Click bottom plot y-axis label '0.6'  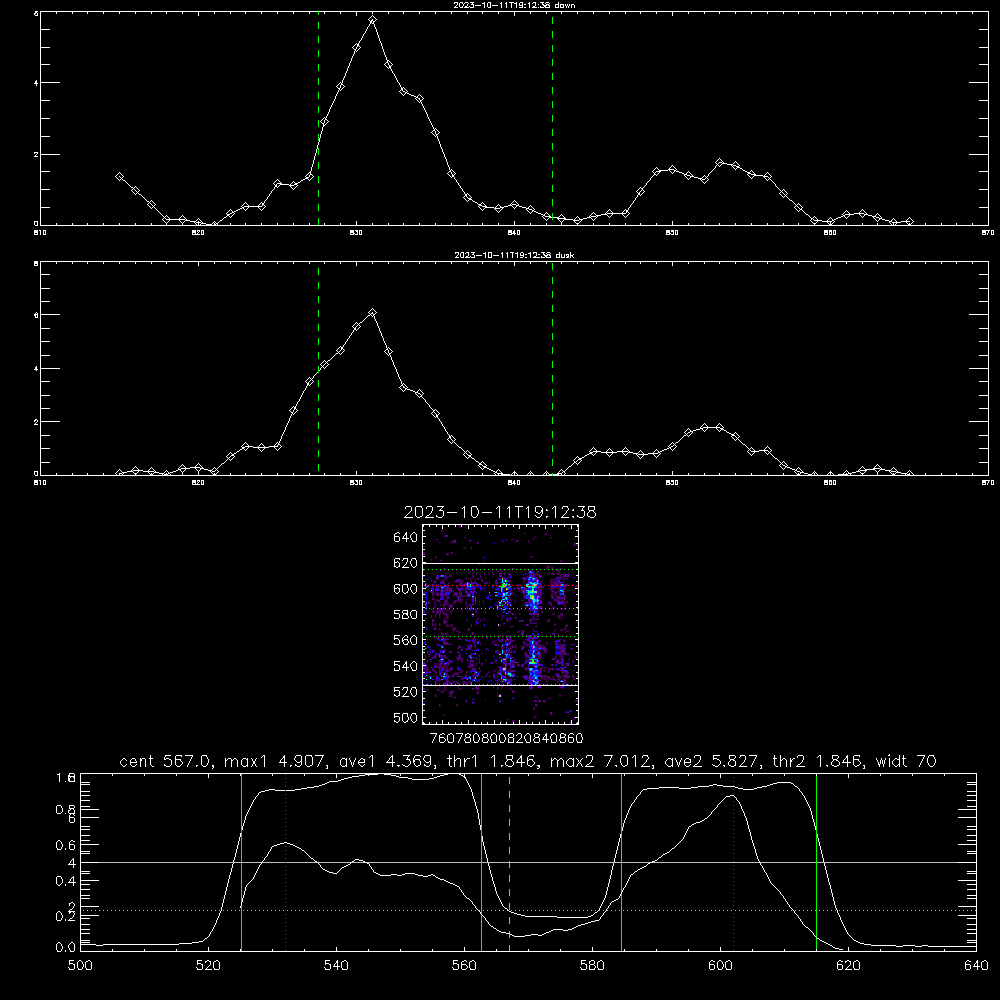66,845
